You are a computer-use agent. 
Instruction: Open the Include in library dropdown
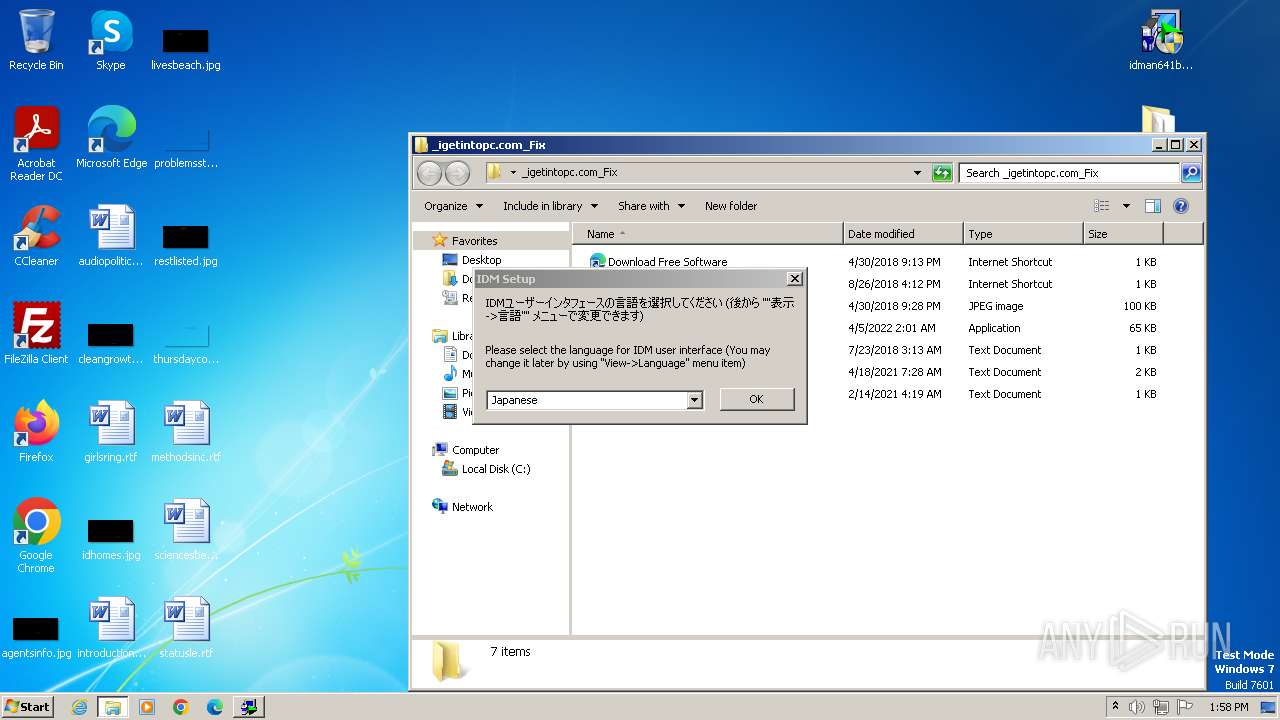[550, 206]
